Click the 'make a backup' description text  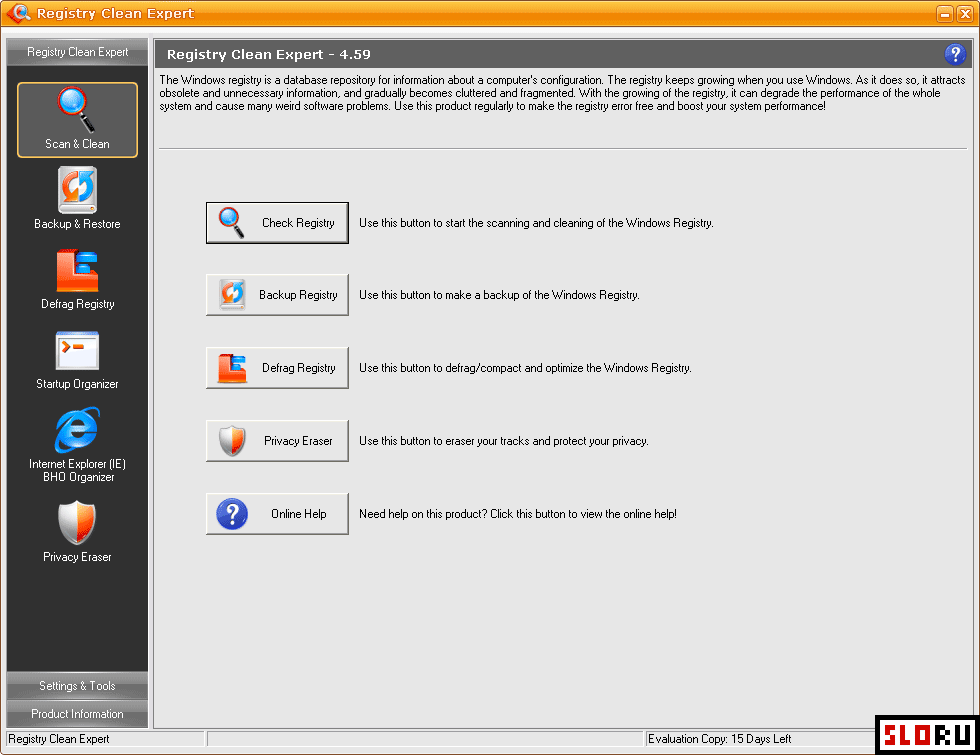click(x=499, y=295)
